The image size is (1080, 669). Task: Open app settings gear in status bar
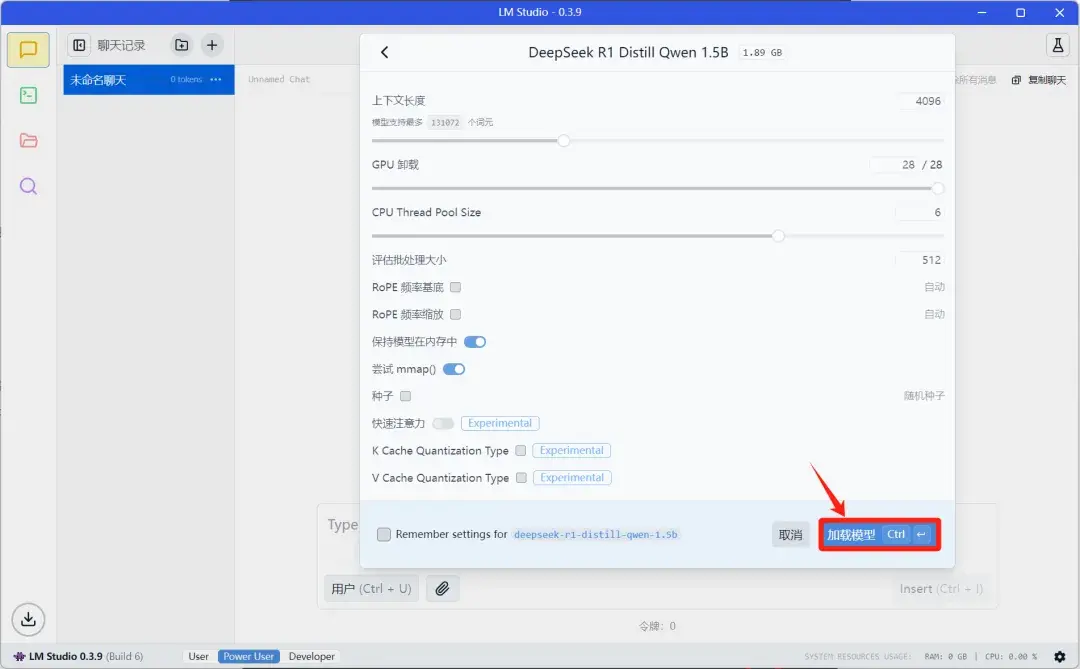tap(1059, 657)
